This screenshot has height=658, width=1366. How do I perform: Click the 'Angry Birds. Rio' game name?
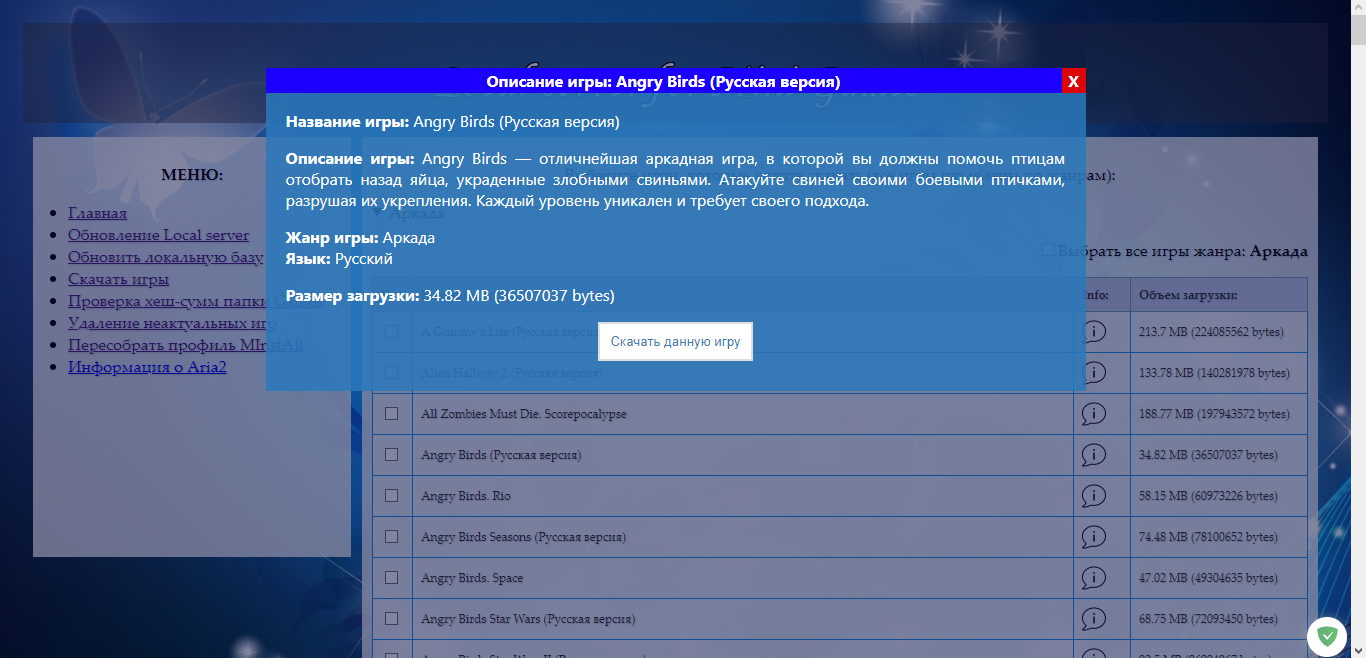(x=466, y=496)
